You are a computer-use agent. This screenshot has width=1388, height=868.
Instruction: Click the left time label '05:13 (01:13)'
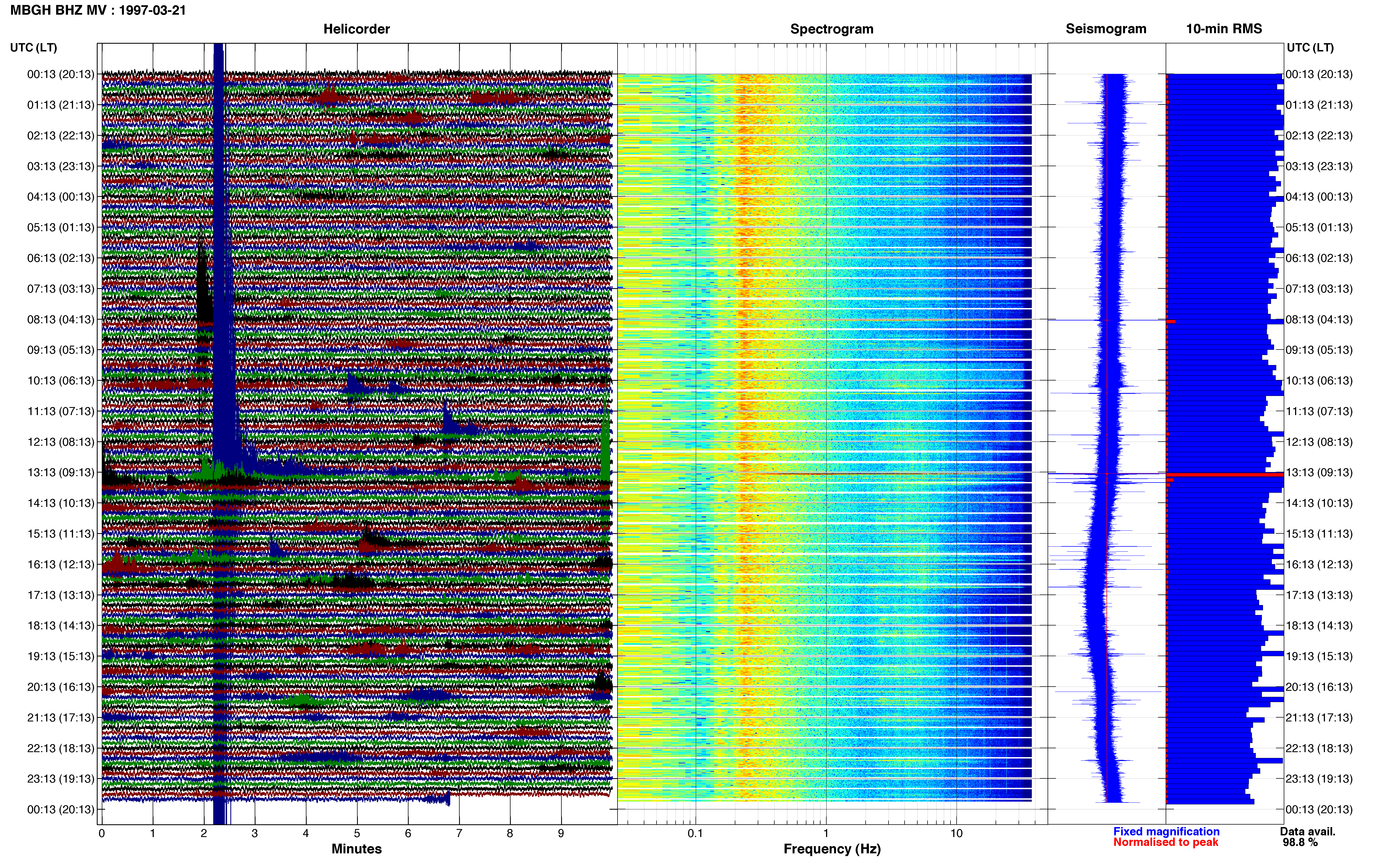[61, 227]
